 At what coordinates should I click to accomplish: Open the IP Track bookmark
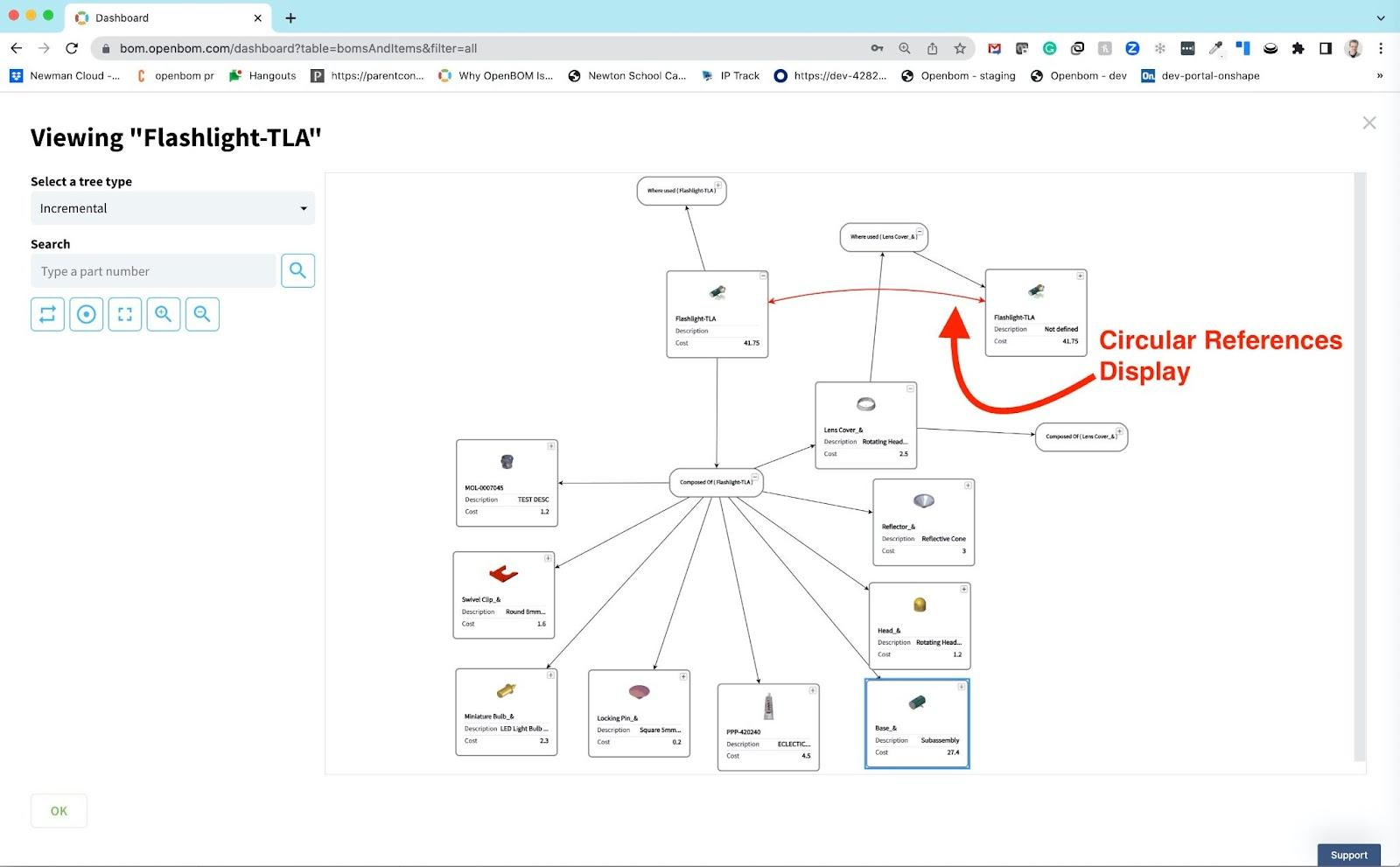[x=730, y=76]
